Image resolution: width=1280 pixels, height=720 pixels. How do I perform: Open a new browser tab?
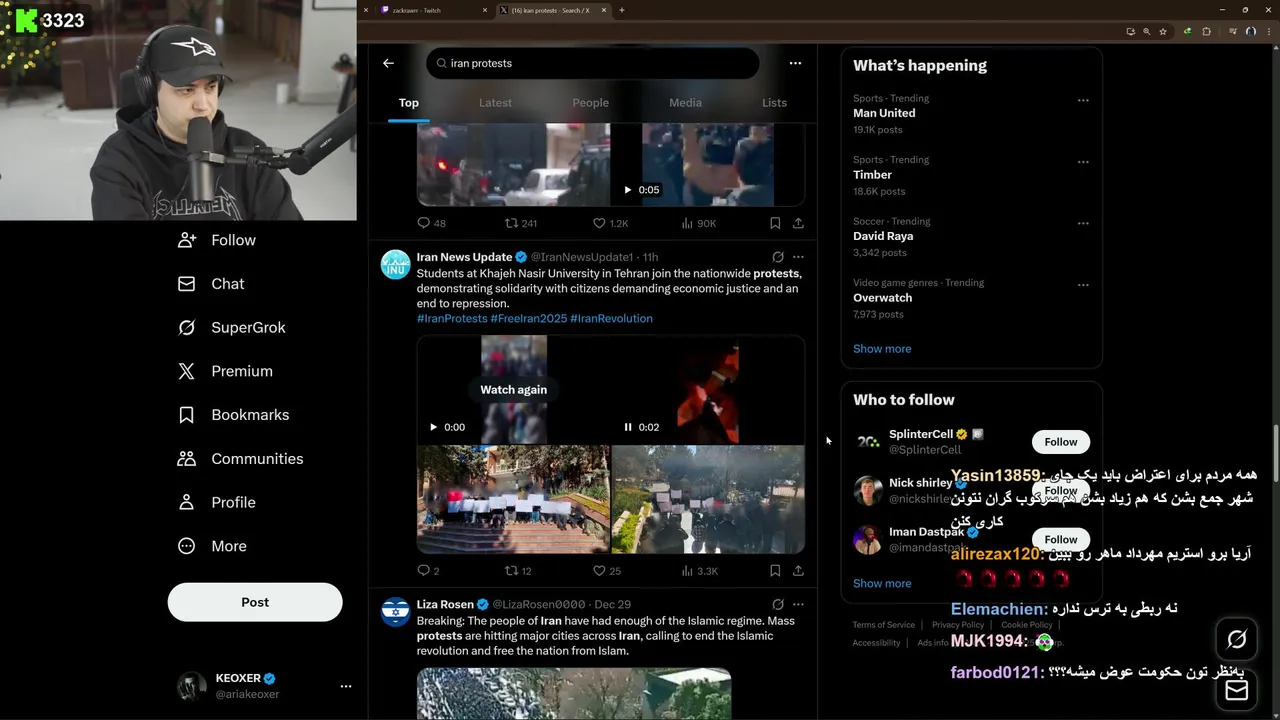coord(622,10)
